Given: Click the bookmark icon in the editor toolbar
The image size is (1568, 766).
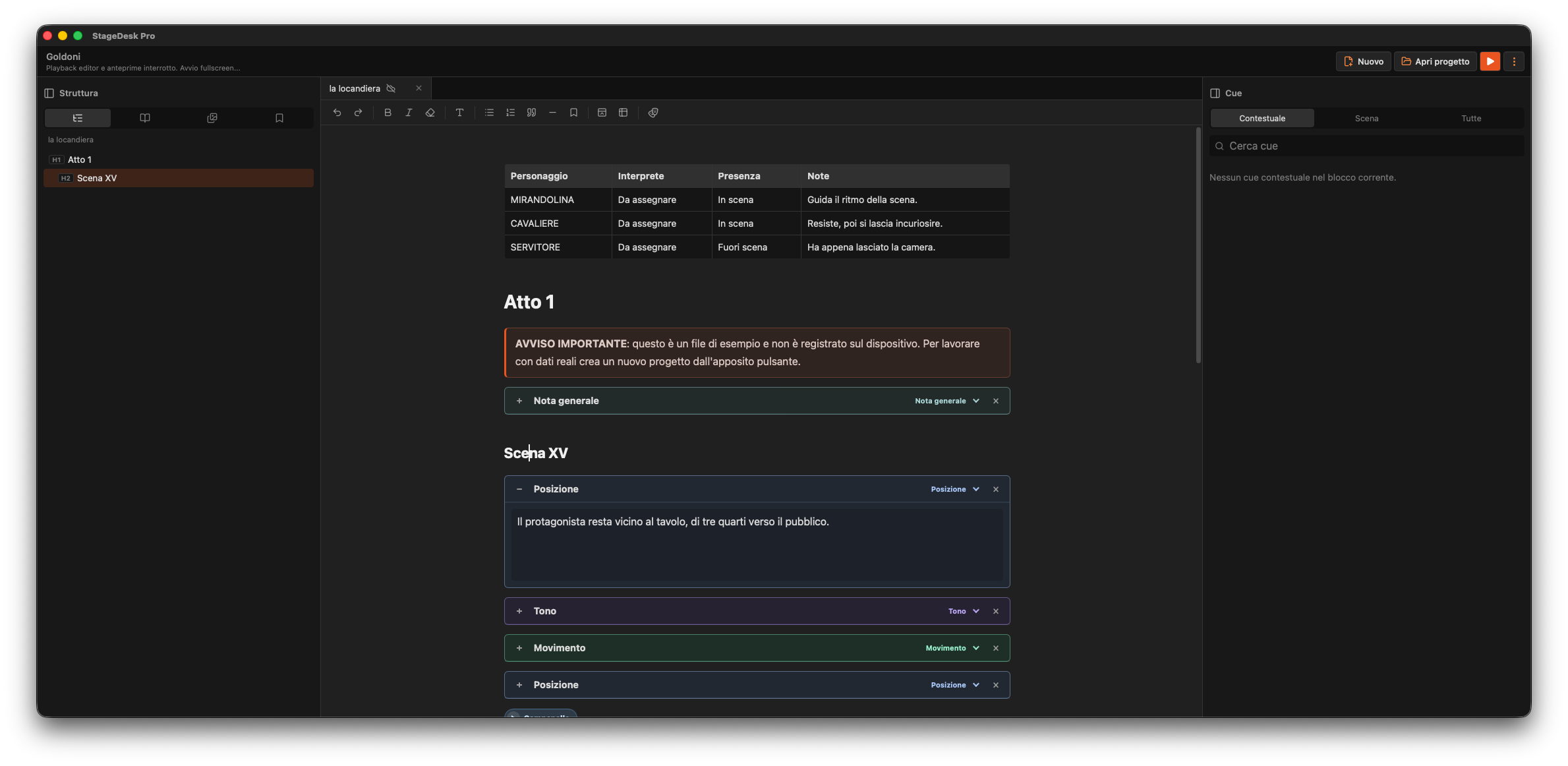Looking at the screenshot, I should click(x=573, y=113).
